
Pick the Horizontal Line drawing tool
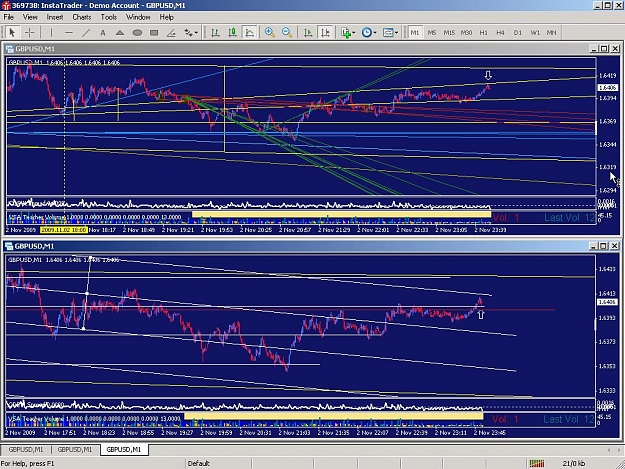point(69,32)
